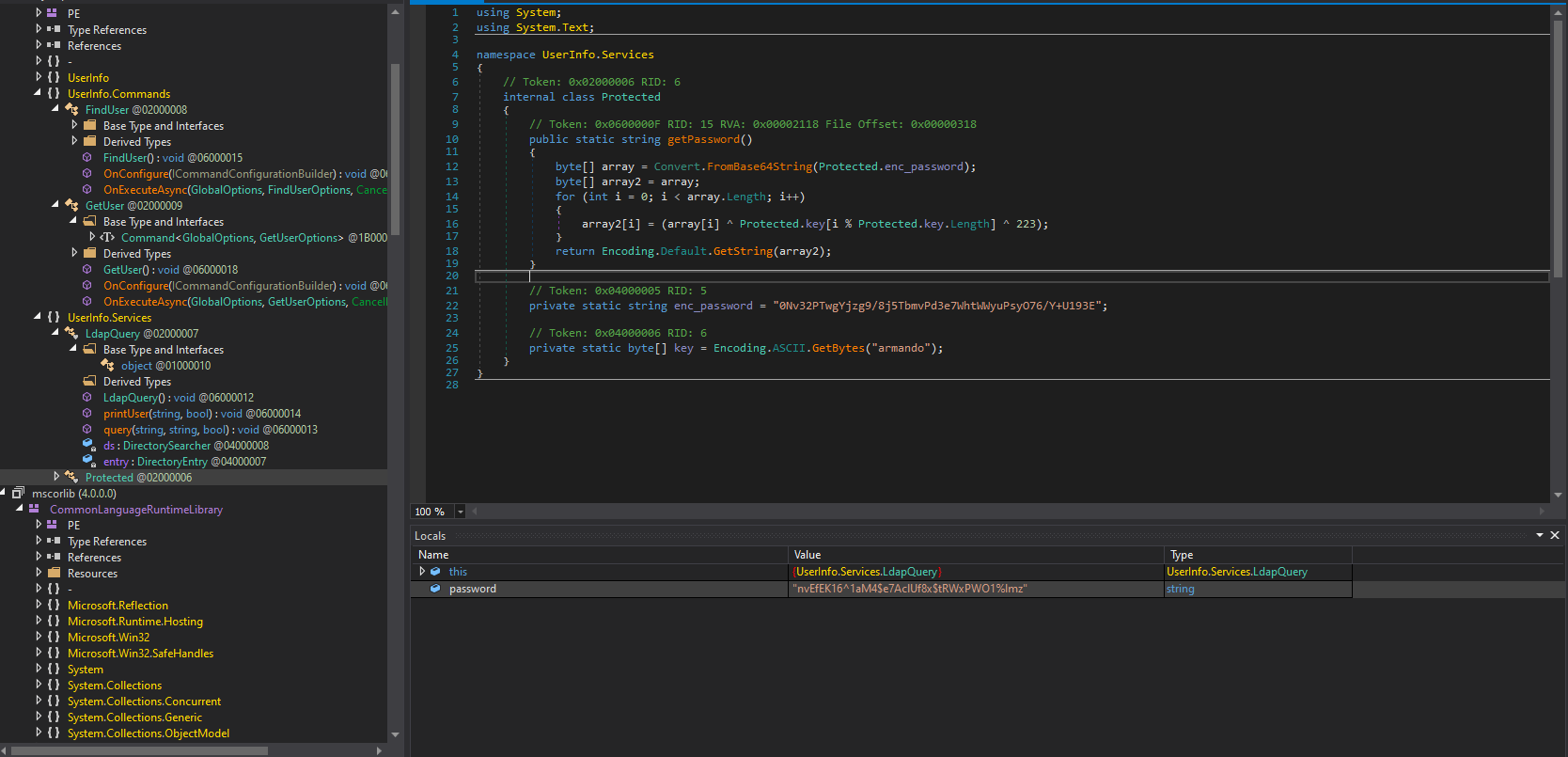
Task: Click the FindUser() : void method icon
Action: (87, 157)
